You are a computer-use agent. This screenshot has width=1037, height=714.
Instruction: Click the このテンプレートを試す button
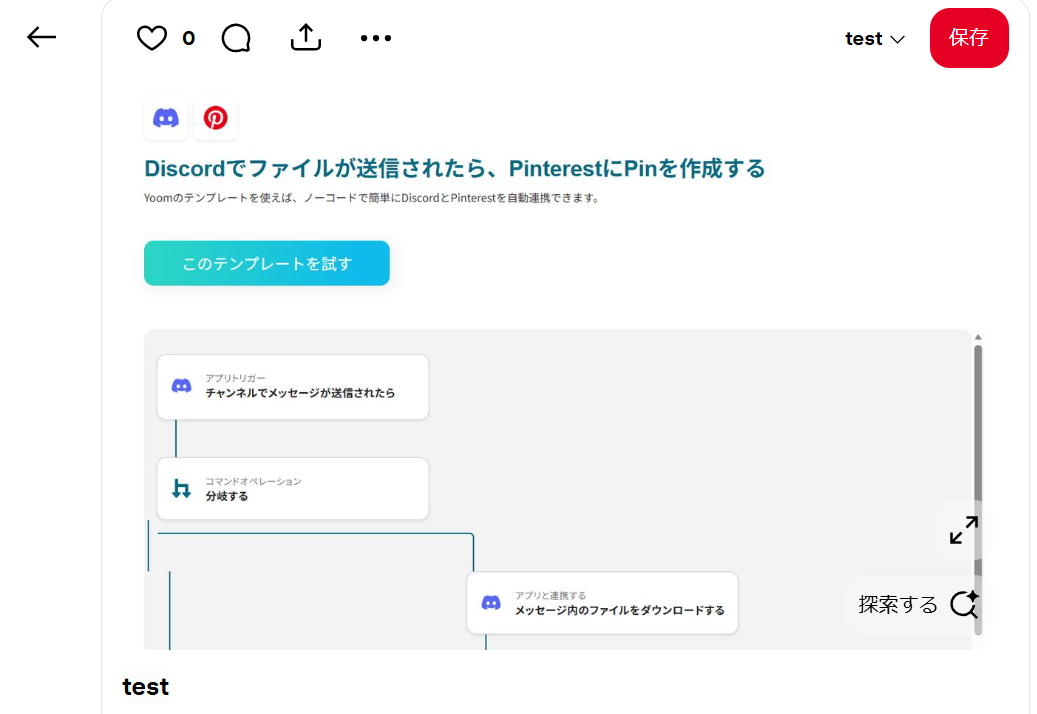[267, 263]
